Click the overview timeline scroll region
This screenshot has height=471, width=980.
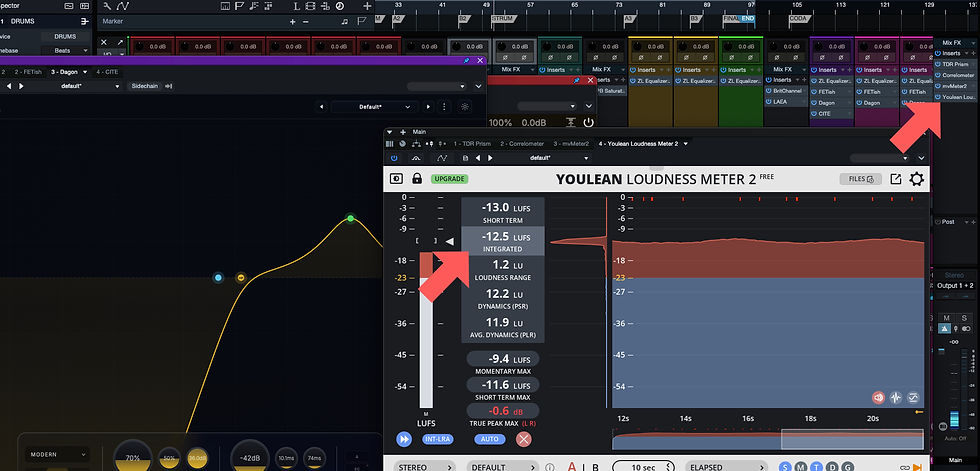(768, 439)
